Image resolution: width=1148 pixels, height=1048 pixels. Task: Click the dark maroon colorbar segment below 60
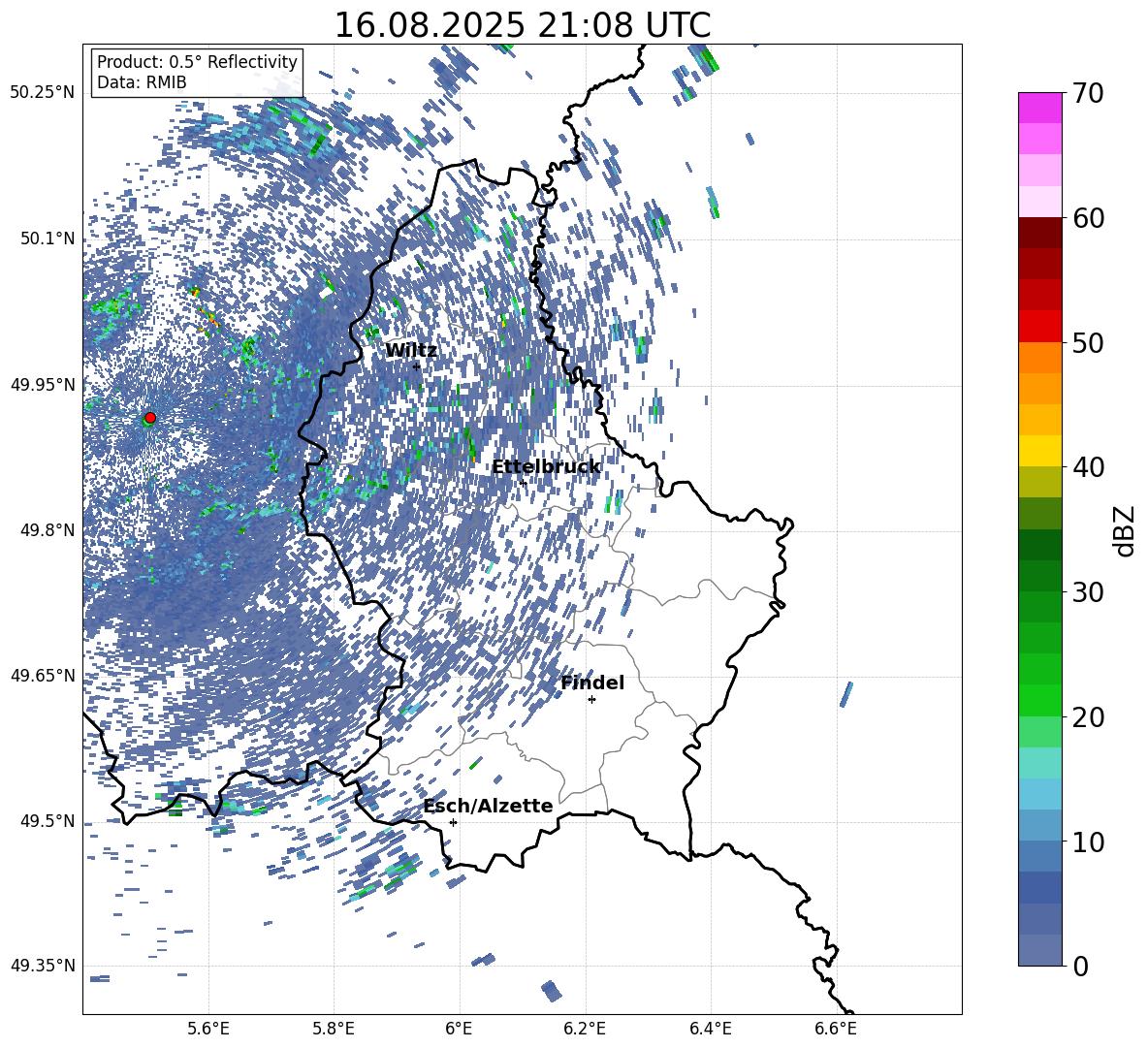tap(1040, 233)
